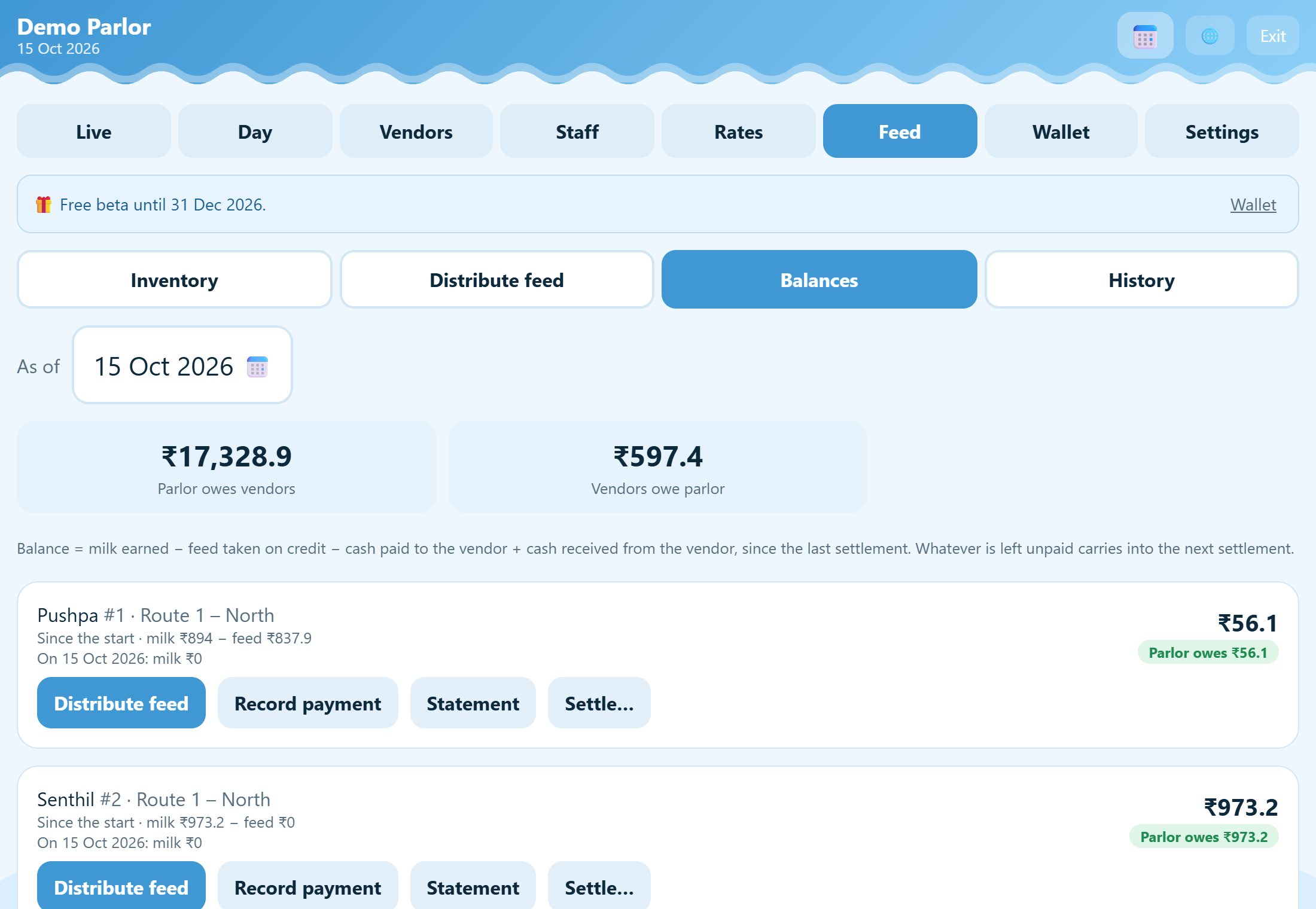Click Settle… for Pushpa
Image resolution: width=1316 pixels, height=909 pixels.
click(599, 703)
